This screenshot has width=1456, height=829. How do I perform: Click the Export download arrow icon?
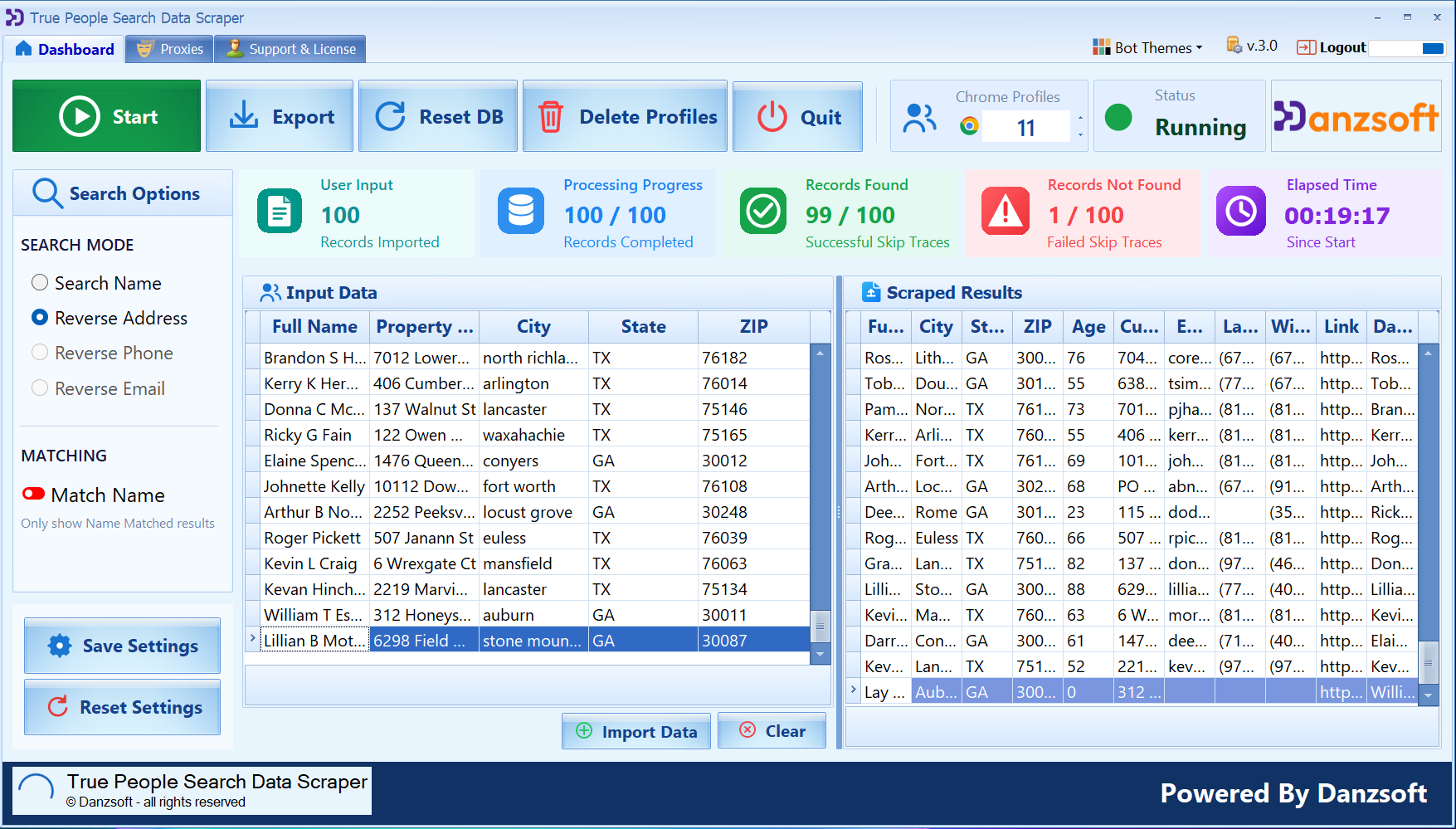point(243,115)
